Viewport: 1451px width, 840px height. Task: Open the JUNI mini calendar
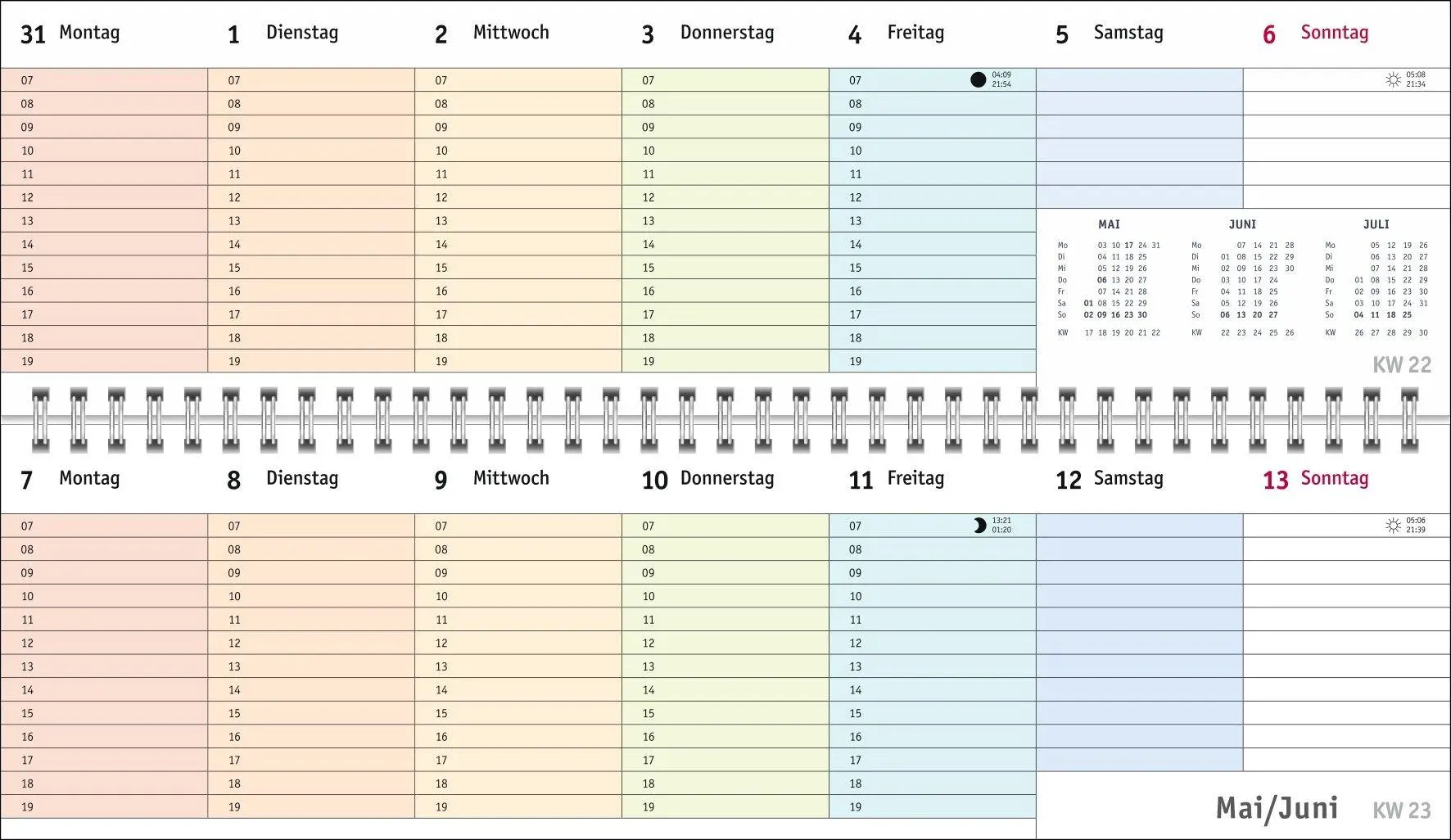pos(1242,279)
